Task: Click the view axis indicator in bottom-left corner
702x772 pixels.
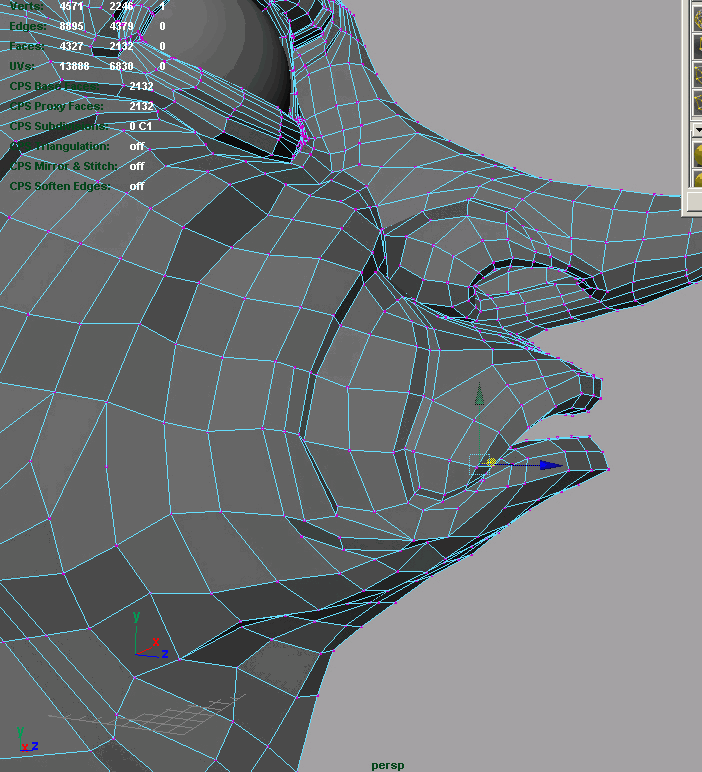Action: coord(24,742)
